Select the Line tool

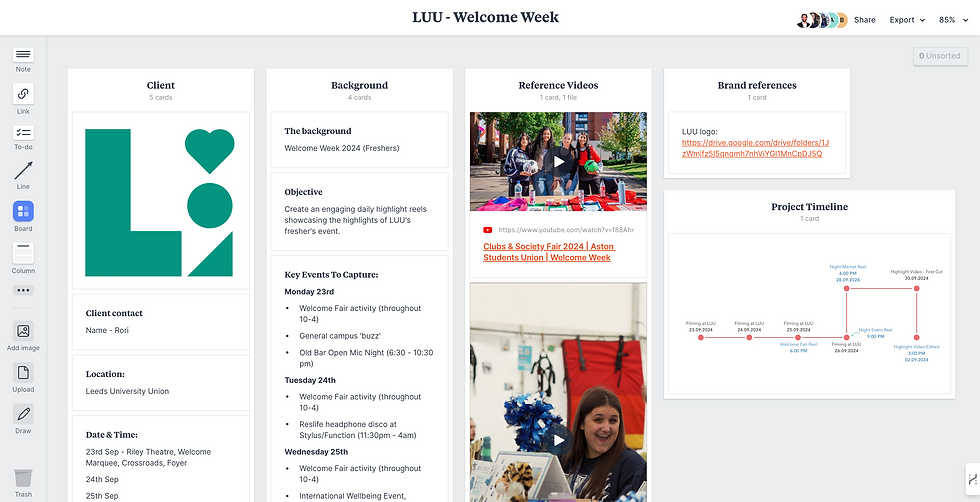pos(23,174)
